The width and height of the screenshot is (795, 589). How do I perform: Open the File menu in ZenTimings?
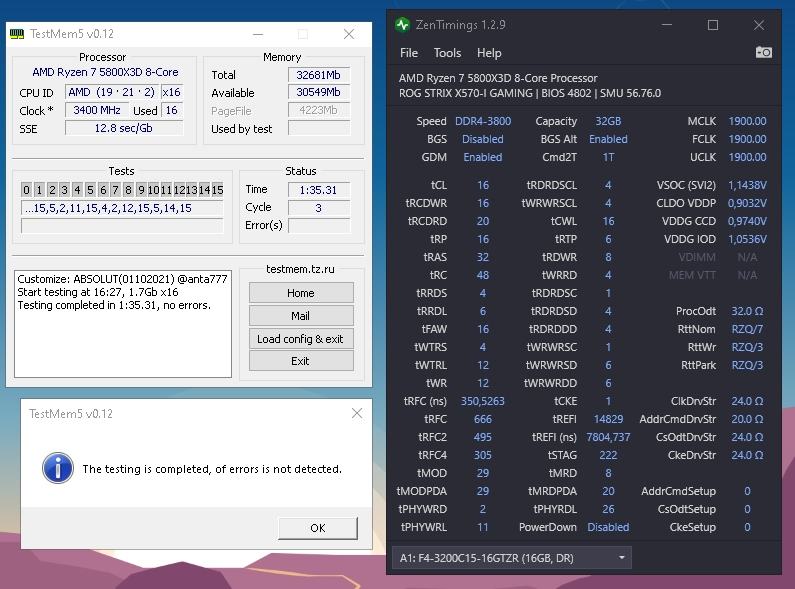pos(409,53)
